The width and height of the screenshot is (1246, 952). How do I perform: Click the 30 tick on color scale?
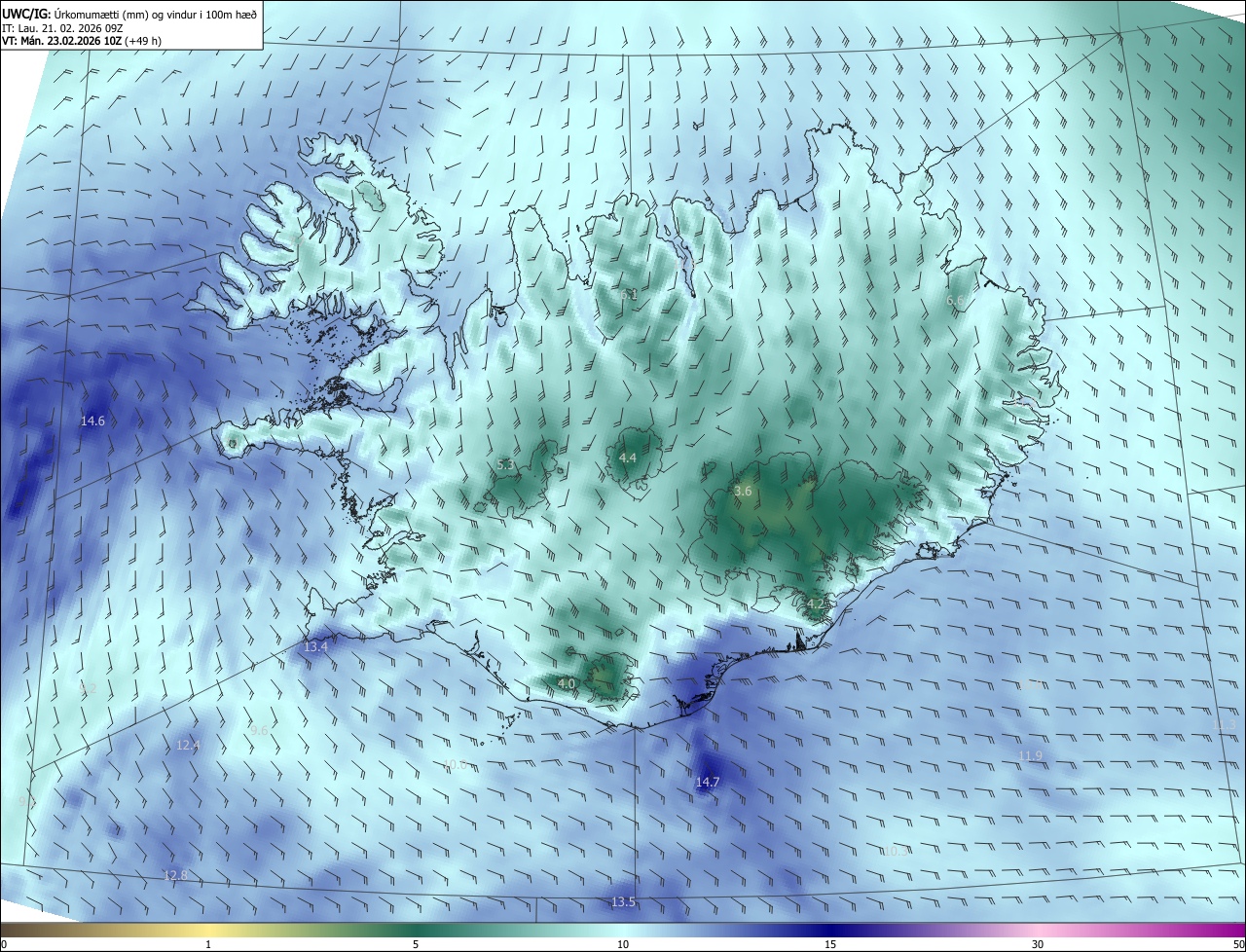click(x=1038, y=945)
